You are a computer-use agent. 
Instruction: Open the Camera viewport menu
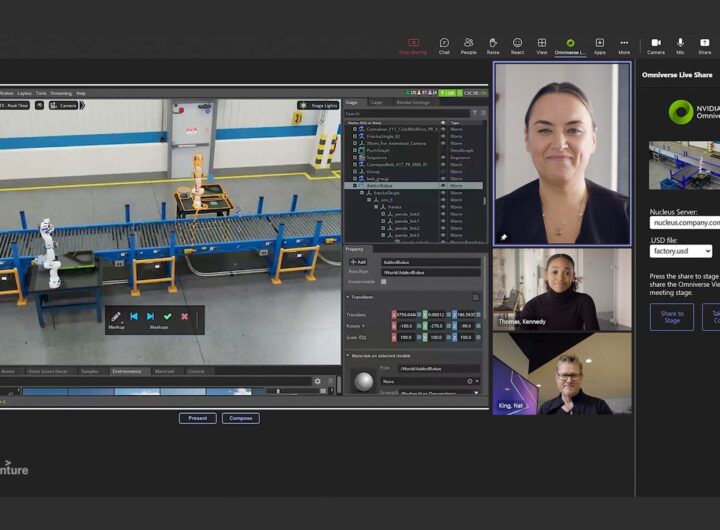[63, 106]
